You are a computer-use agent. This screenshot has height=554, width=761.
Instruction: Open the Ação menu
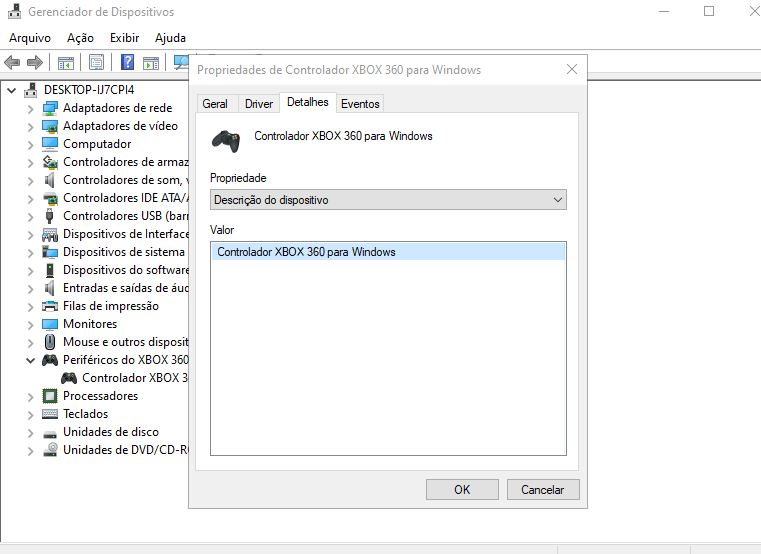click(81, 38)
